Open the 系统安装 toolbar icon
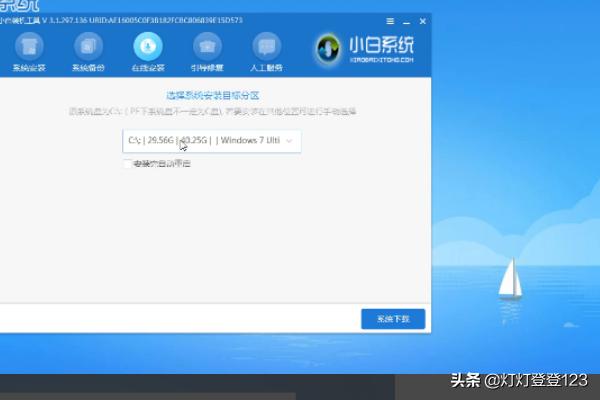This screenshot has height=400, width=600. coord(29,47)
